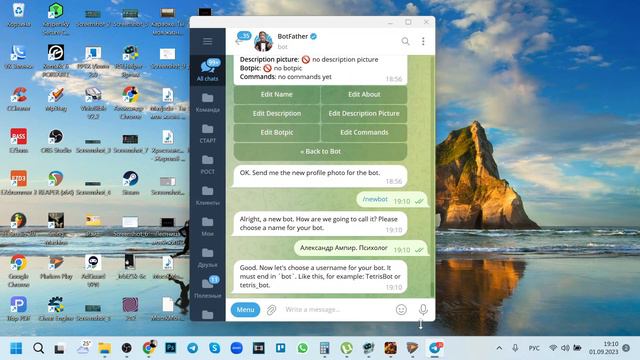Click the Edit Description button

[x=277, y=113]
